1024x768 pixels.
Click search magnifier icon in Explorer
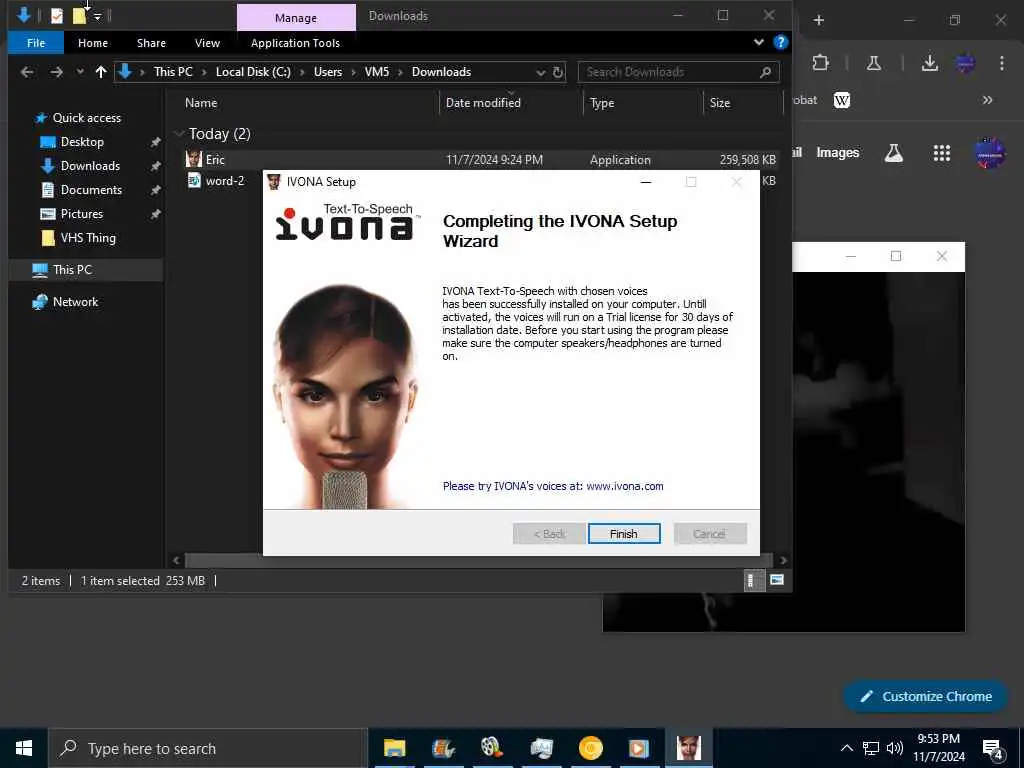[765, 72]
